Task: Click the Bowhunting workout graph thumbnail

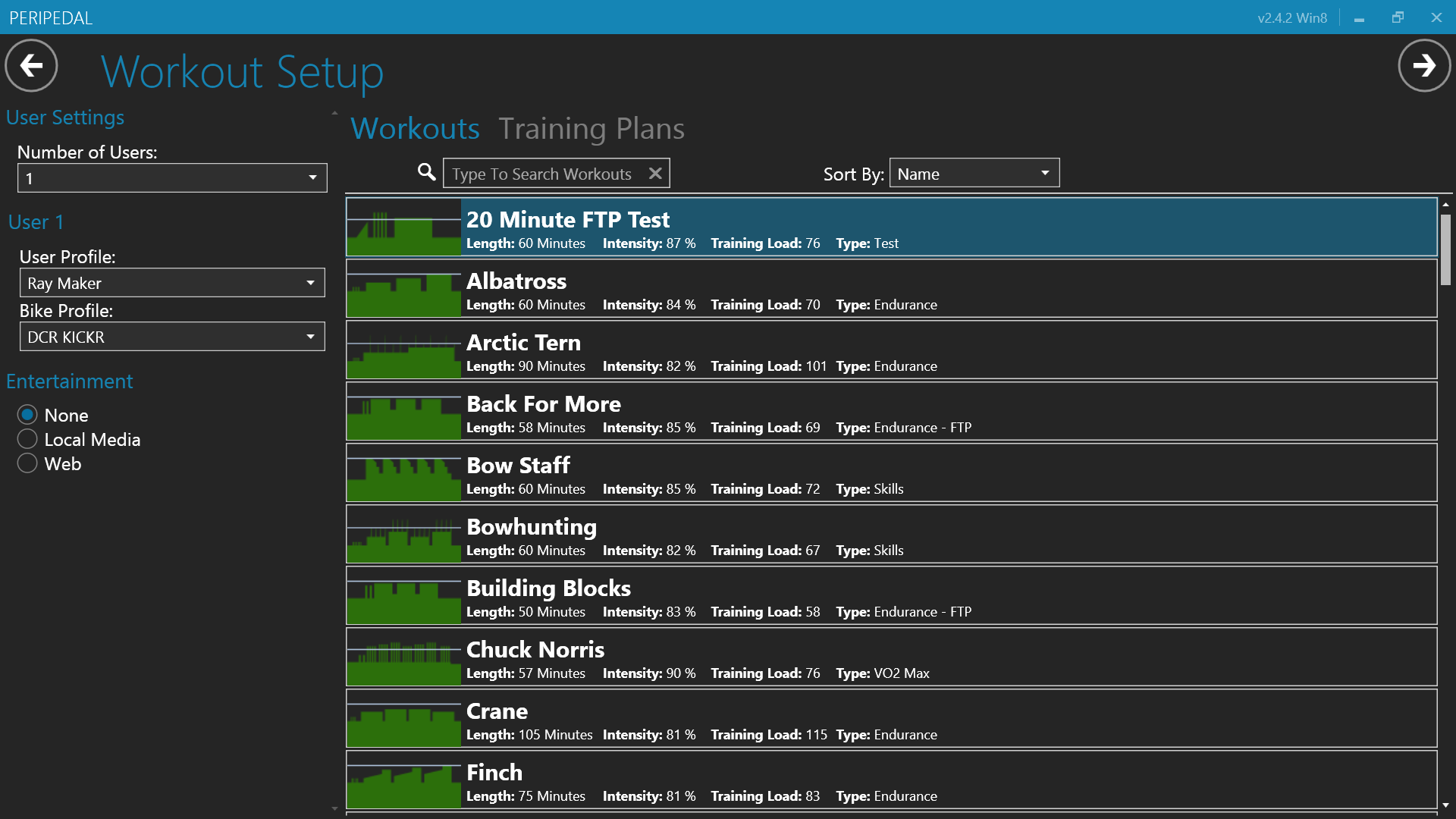Action: [x=404, y=534]
